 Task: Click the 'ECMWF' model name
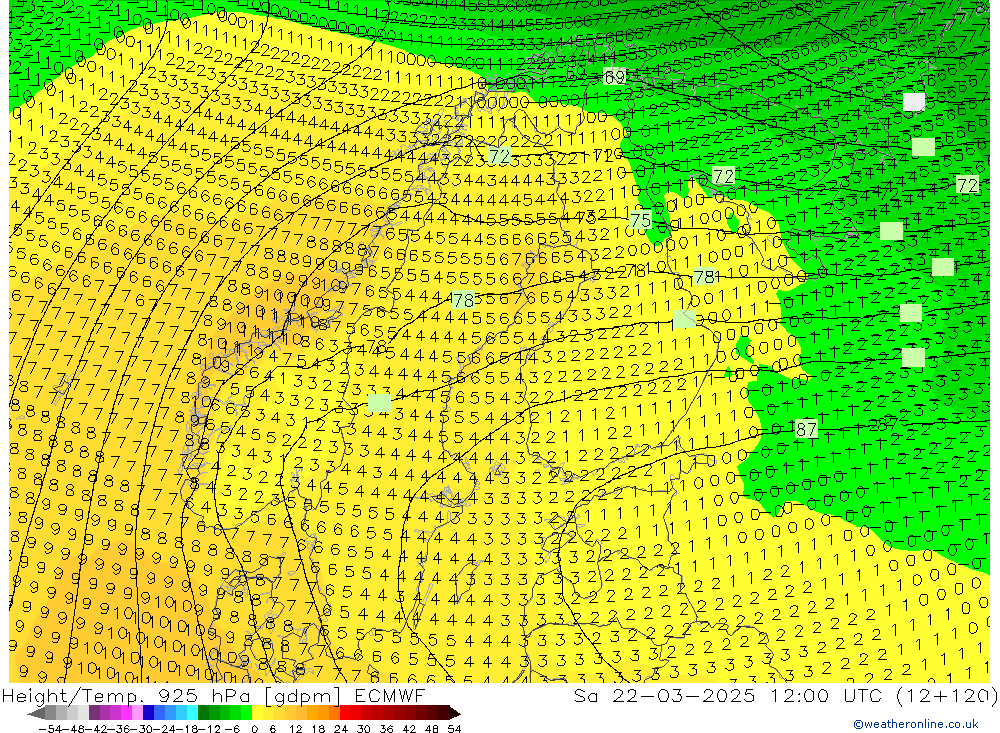pos(389,695)
